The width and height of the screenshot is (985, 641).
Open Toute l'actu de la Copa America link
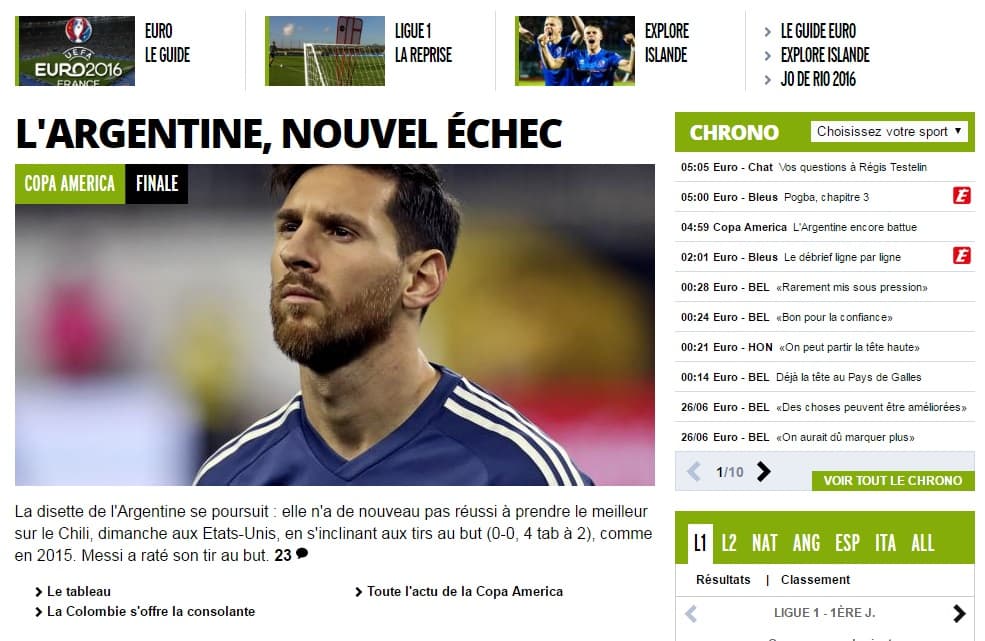click(465, 591)
